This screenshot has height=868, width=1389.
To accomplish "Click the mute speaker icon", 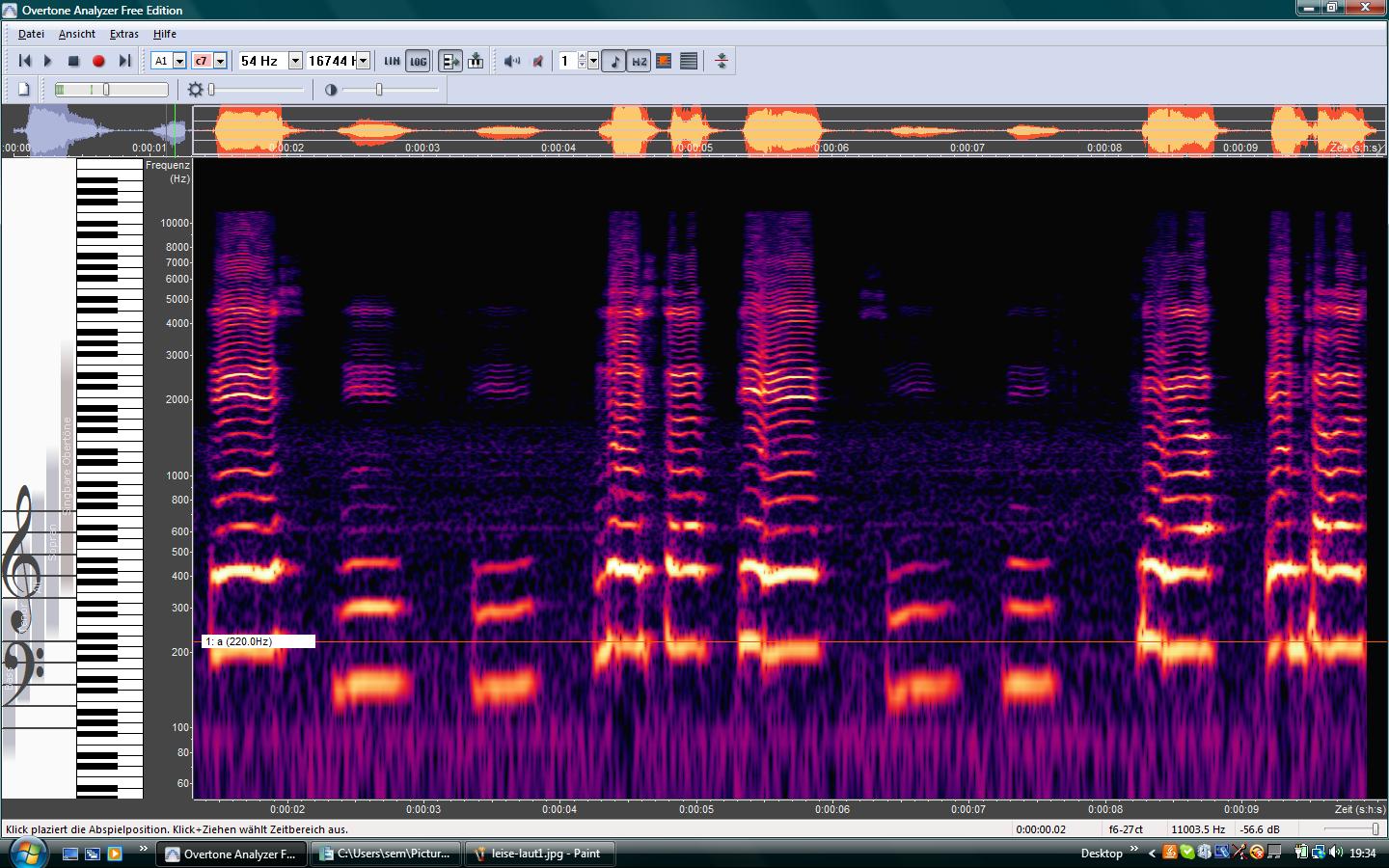I will (x=538, y=61).
